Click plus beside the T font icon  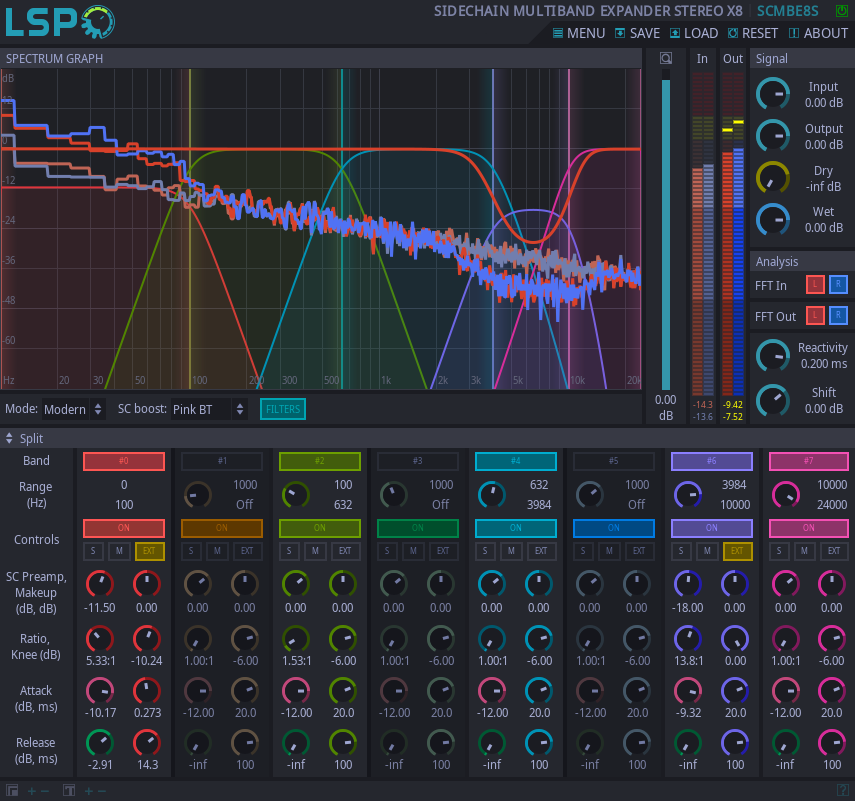(88, 791)
